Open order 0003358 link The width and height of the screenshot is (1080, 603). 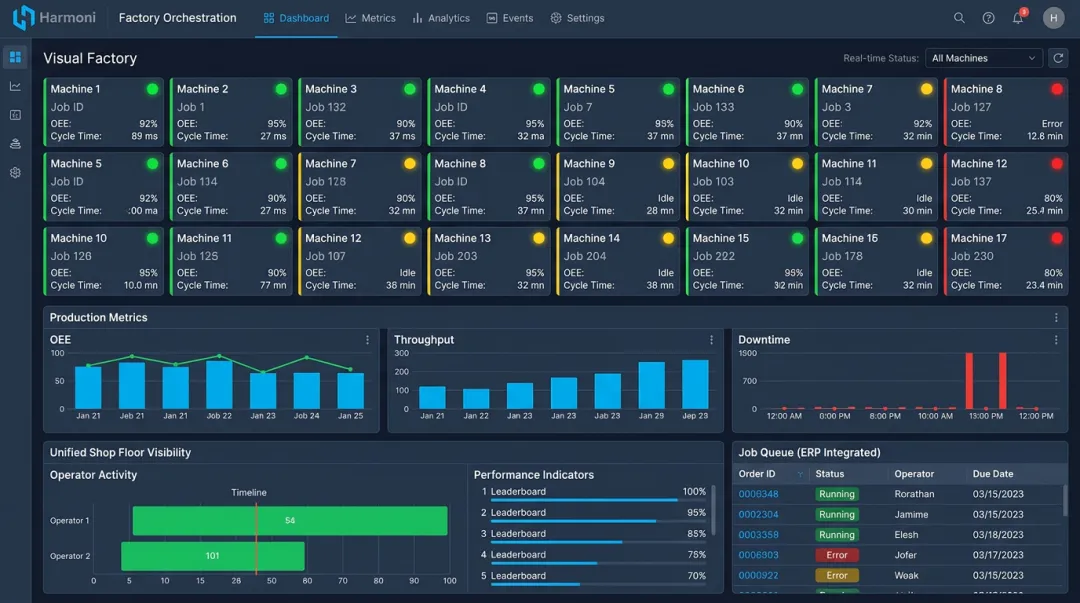pyautogui.click(x=758, y=535)
